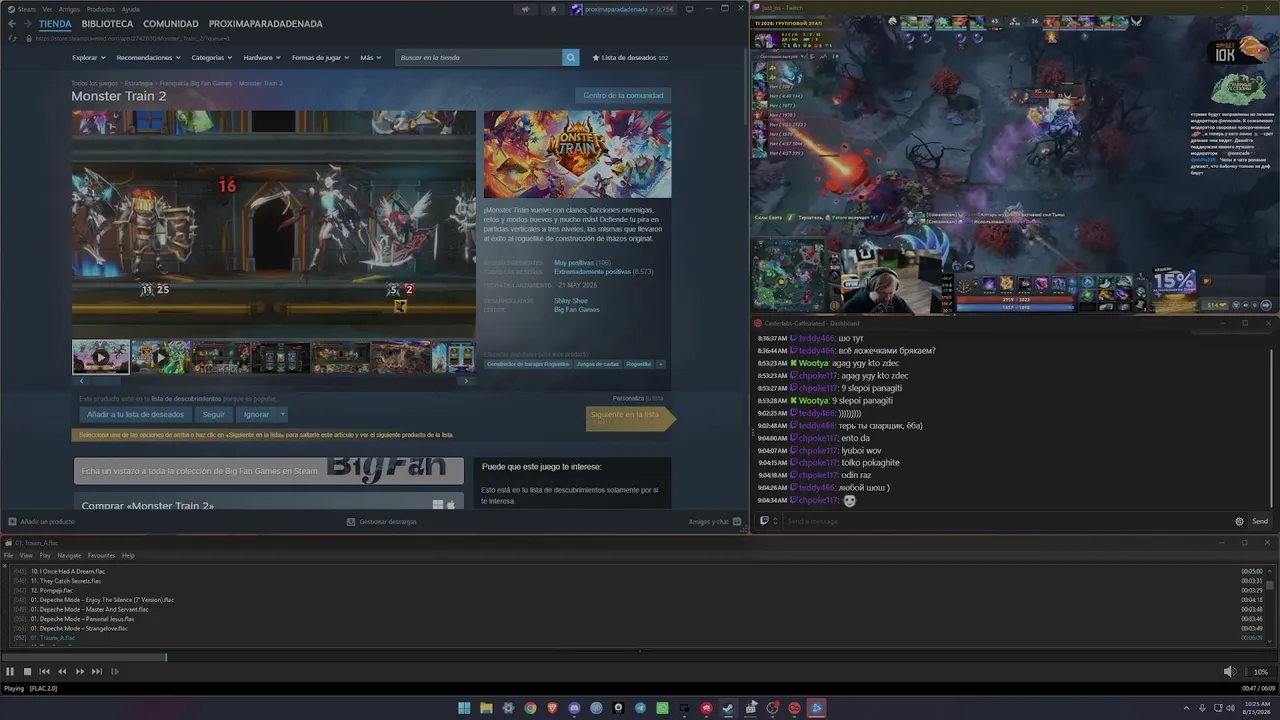
Task: Expand the Categorías dropdown
Action: (x=211, y=58)
